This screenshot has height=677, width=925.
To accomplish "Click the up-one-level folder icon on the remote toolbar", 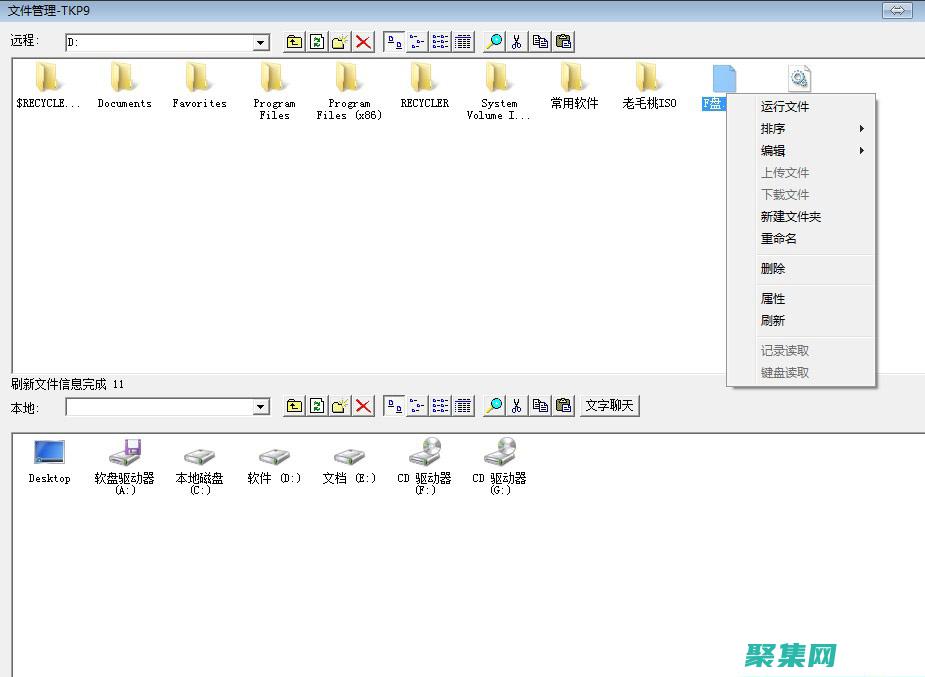I will click(x=294, y=41).
